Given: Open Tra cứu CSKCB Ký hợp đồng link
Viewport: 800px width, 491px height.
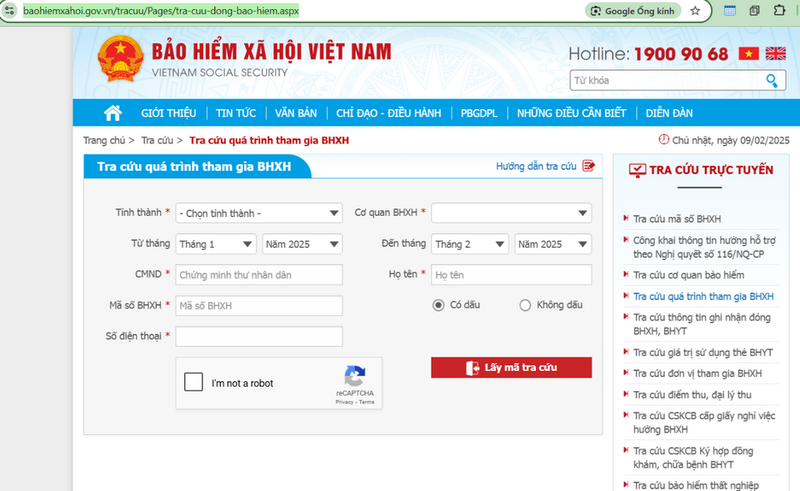Looking at the screenshot, I should pos(693,458).
